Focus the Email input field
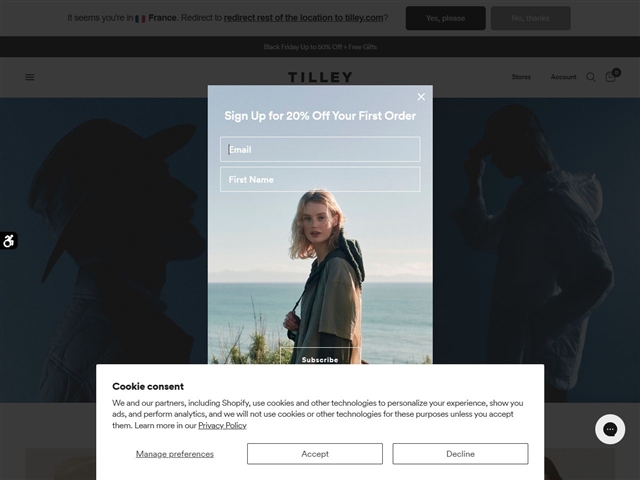This screenshot has width=640, height=480. click(x=320, y=149)
